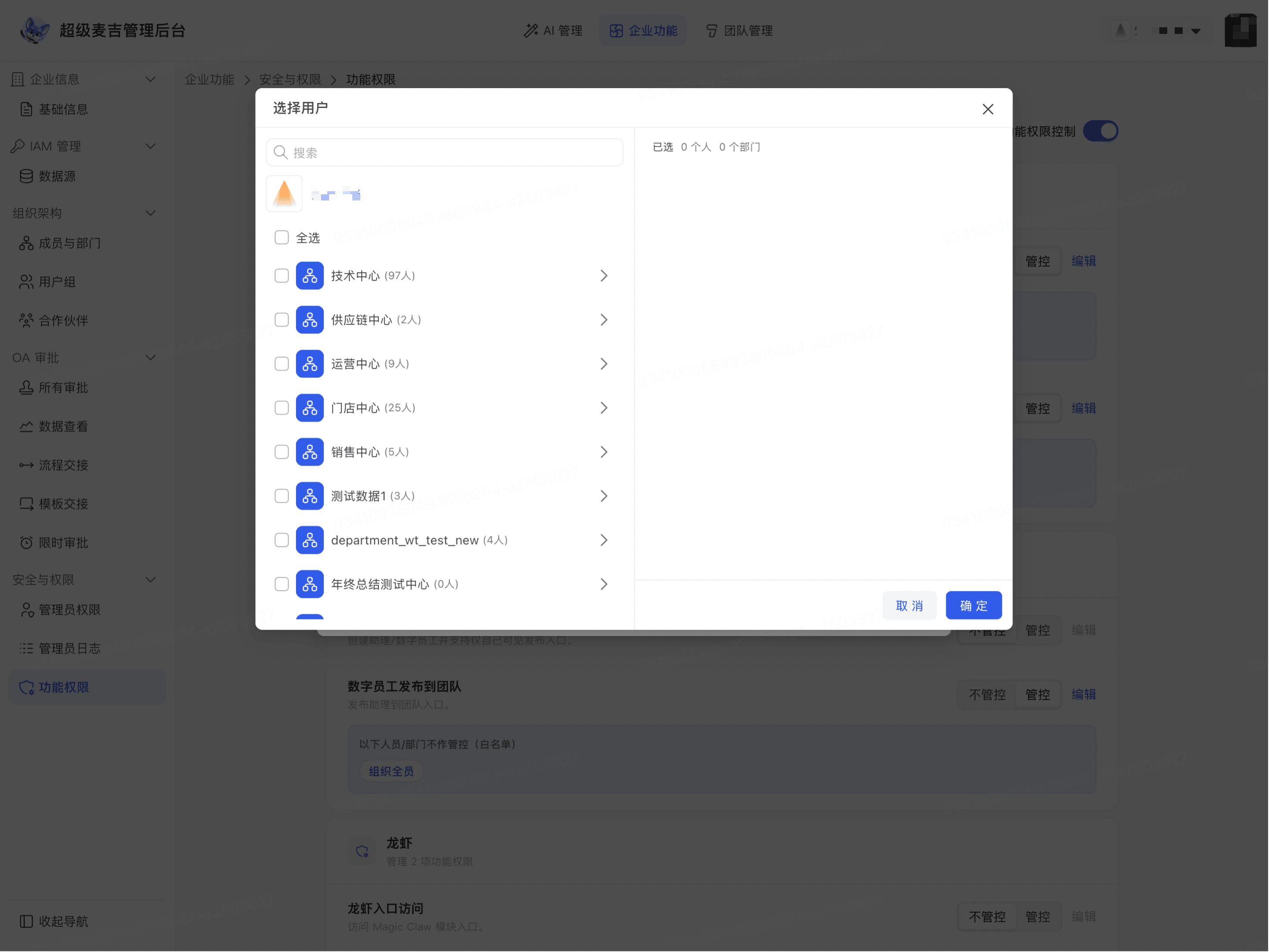Screen dimensions: 1269x952
Task: Open the AI 管理 top tab
Action: pyautogui.click(x=554, y=30)
